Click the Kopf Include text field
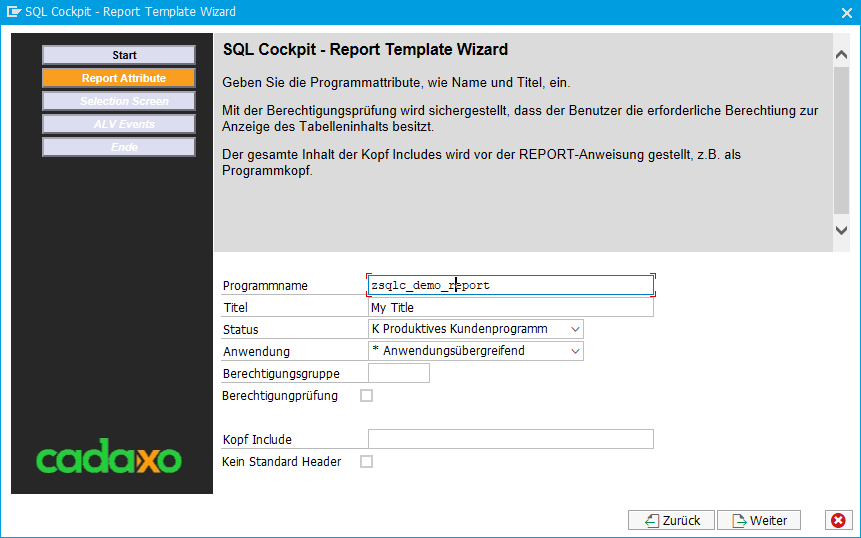 pos(511,439)
